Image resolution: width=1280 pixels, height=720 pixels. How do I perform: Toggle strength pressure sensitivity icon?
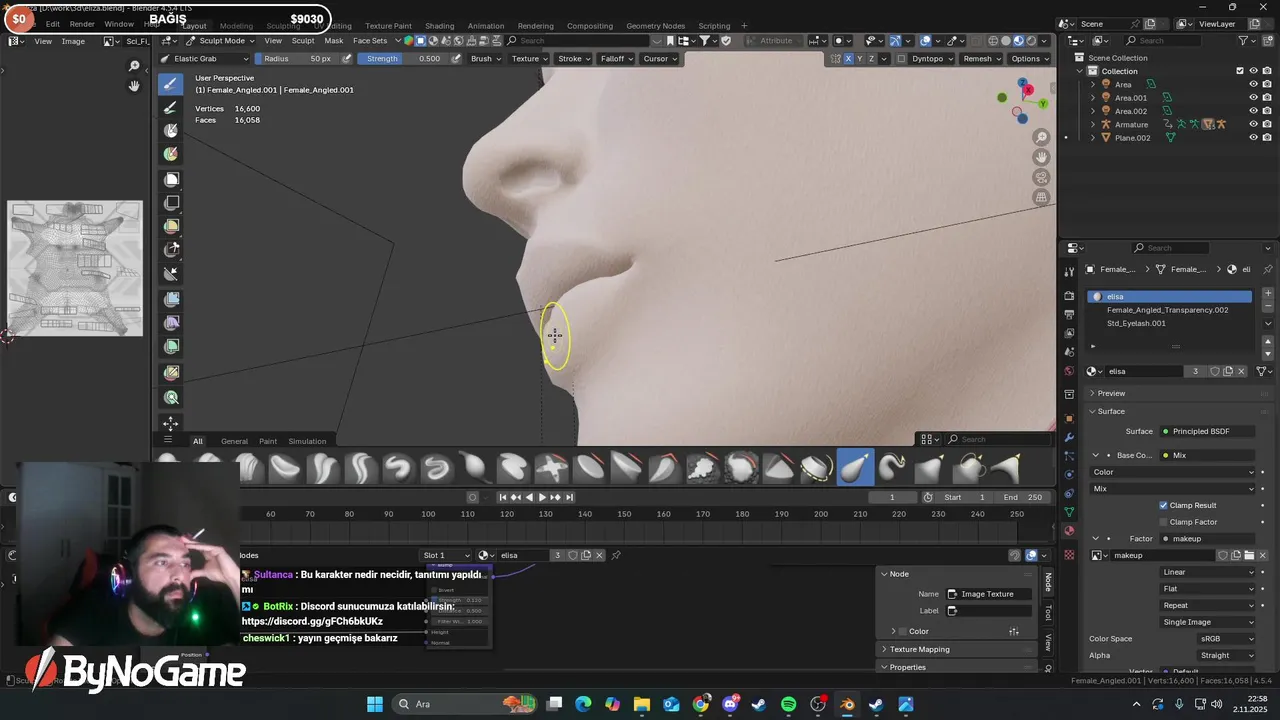point(456,58)
